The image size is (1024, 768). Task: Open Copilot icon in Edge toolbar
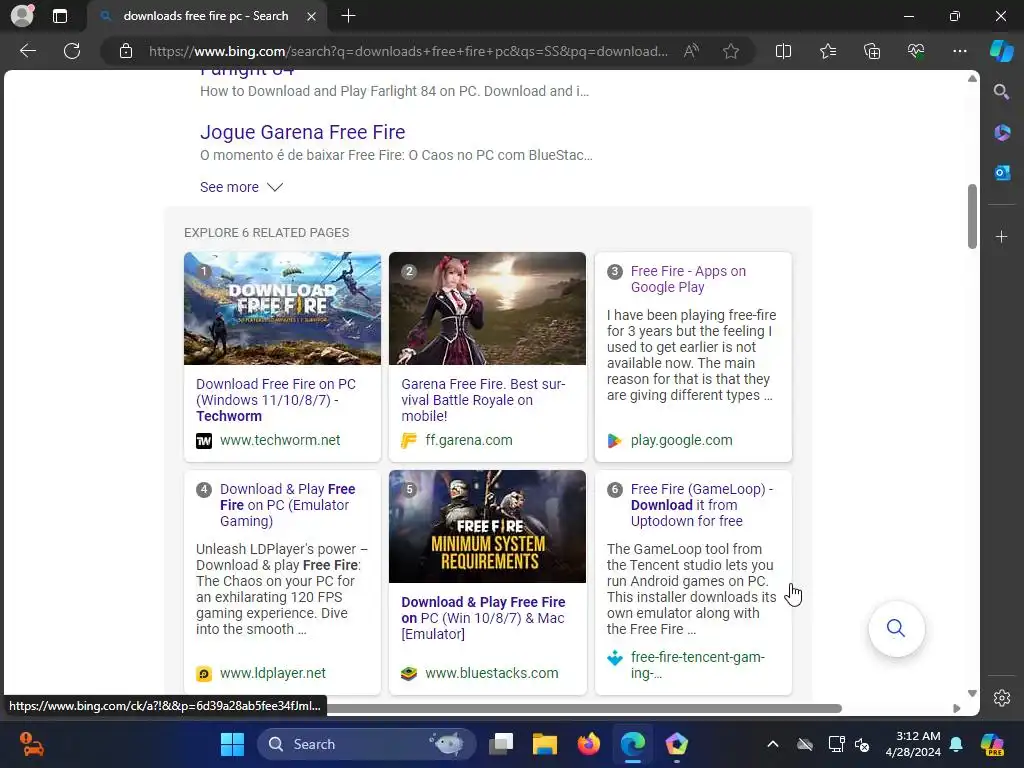[1001, 51]
